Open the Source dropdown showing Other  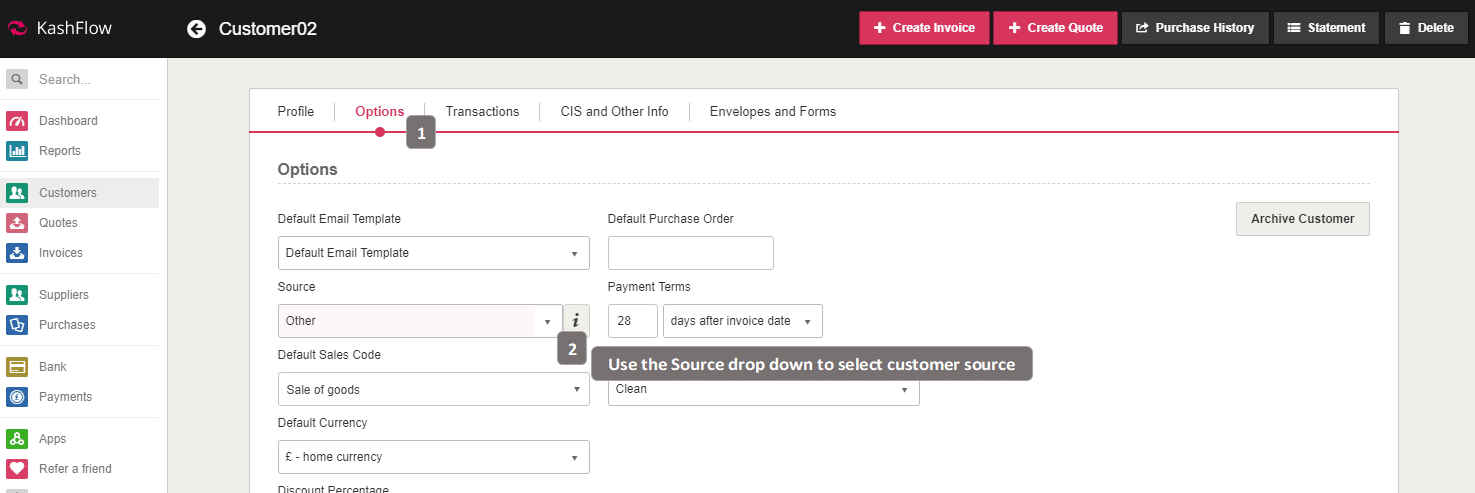click(420, 321)
